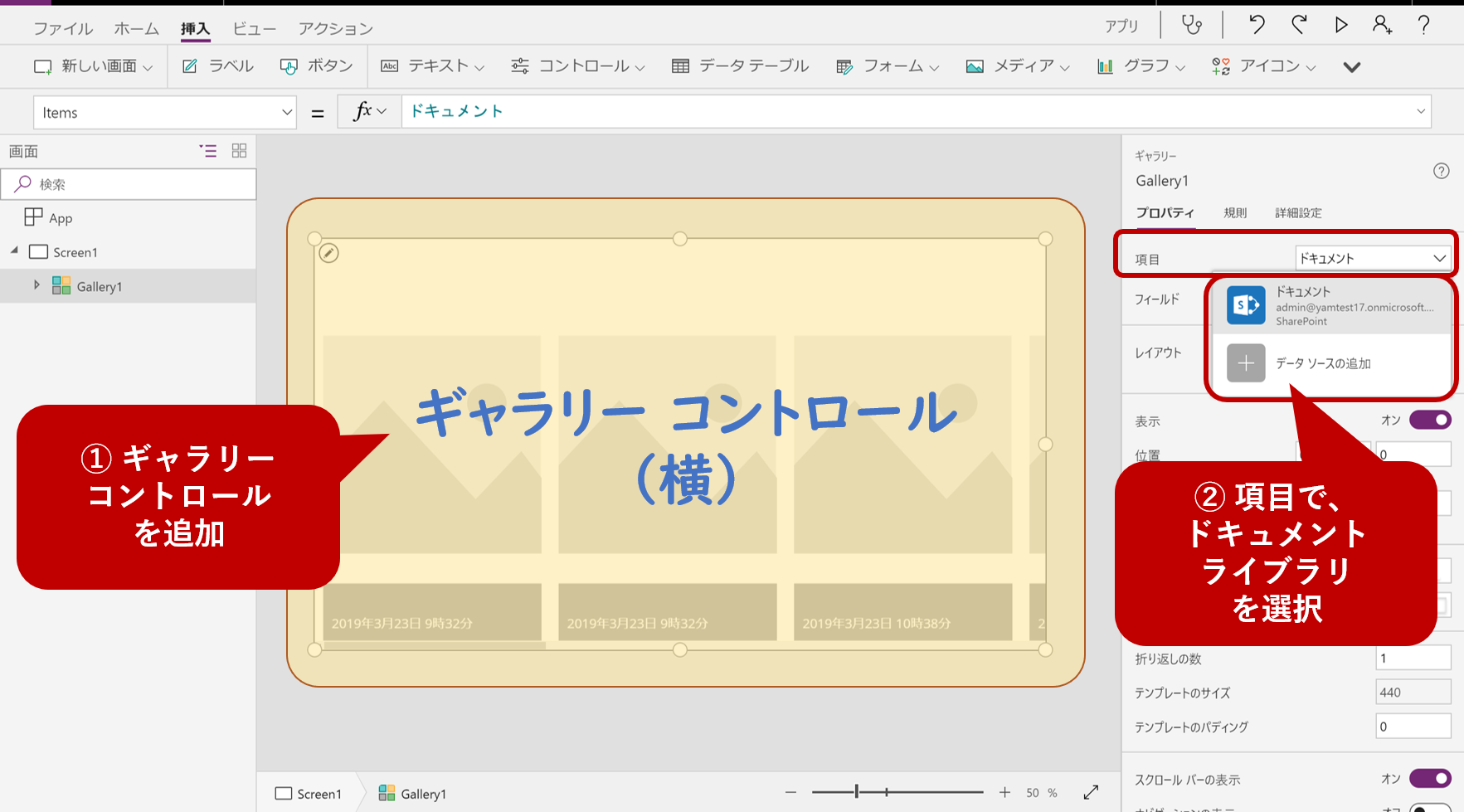Image resolution: width=1464 pixels, height=812 pixels.
Task: Open the ビュー menu
Action: pos(254,27)
